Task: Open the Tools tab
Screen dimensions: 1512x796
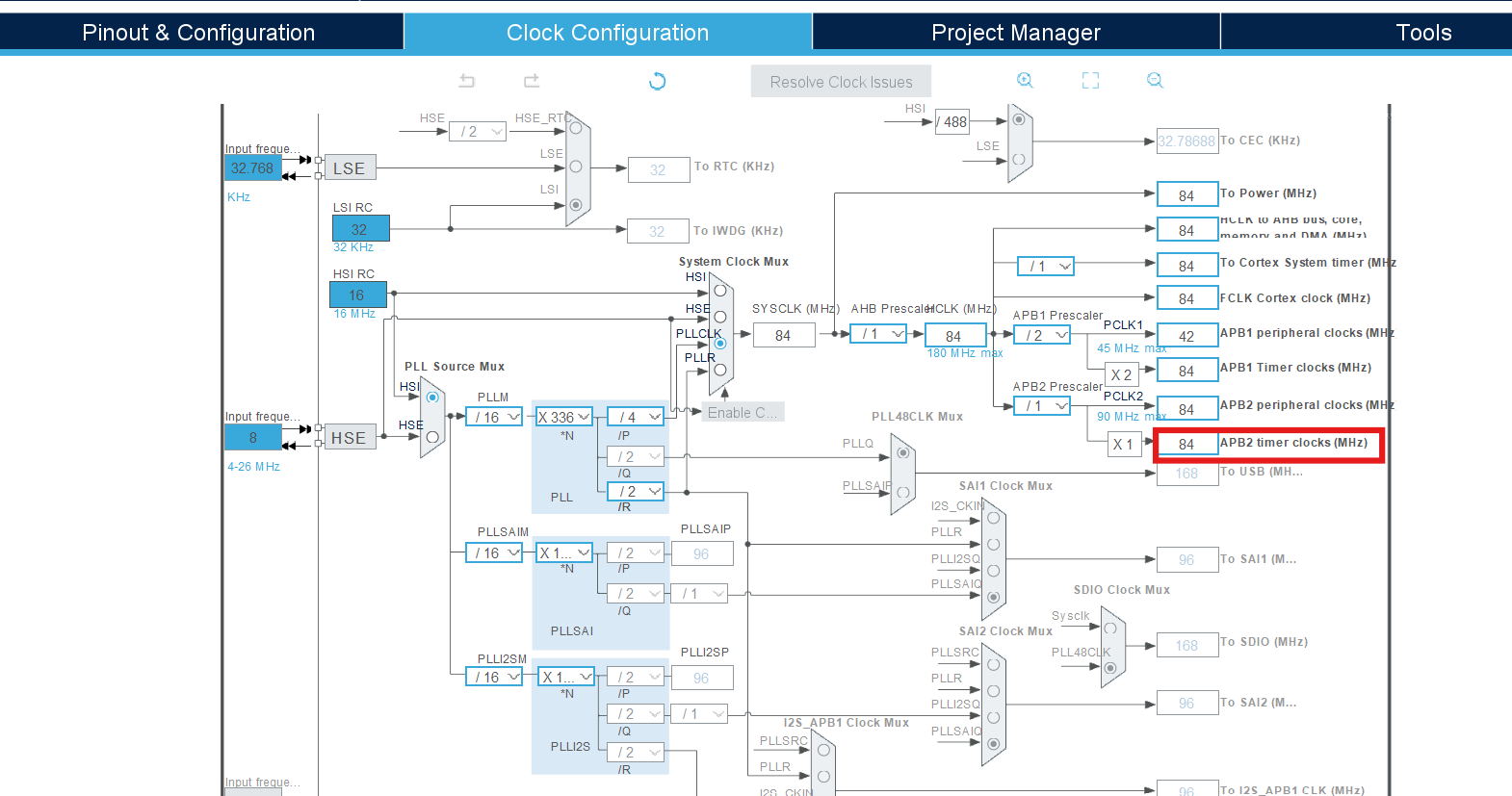Action: click(1423, 33)
